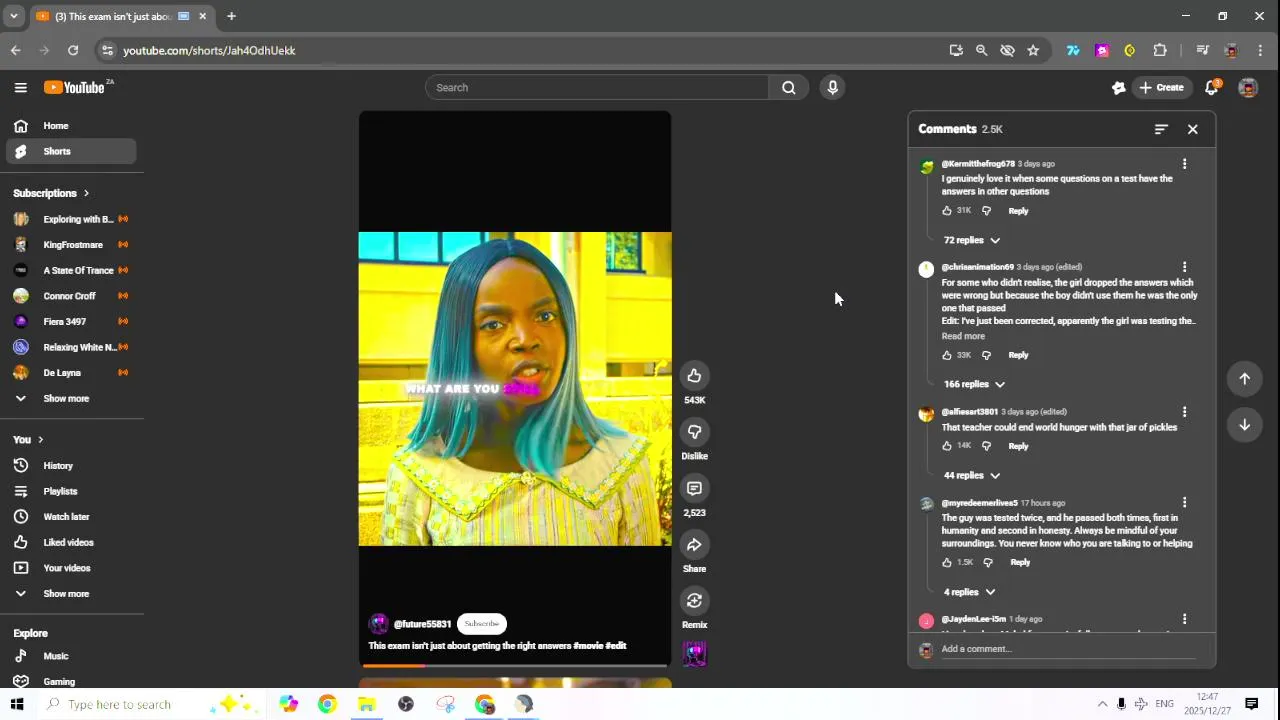Expand 44 replies
Screen dimensions: 1280x720
point(971,475)
